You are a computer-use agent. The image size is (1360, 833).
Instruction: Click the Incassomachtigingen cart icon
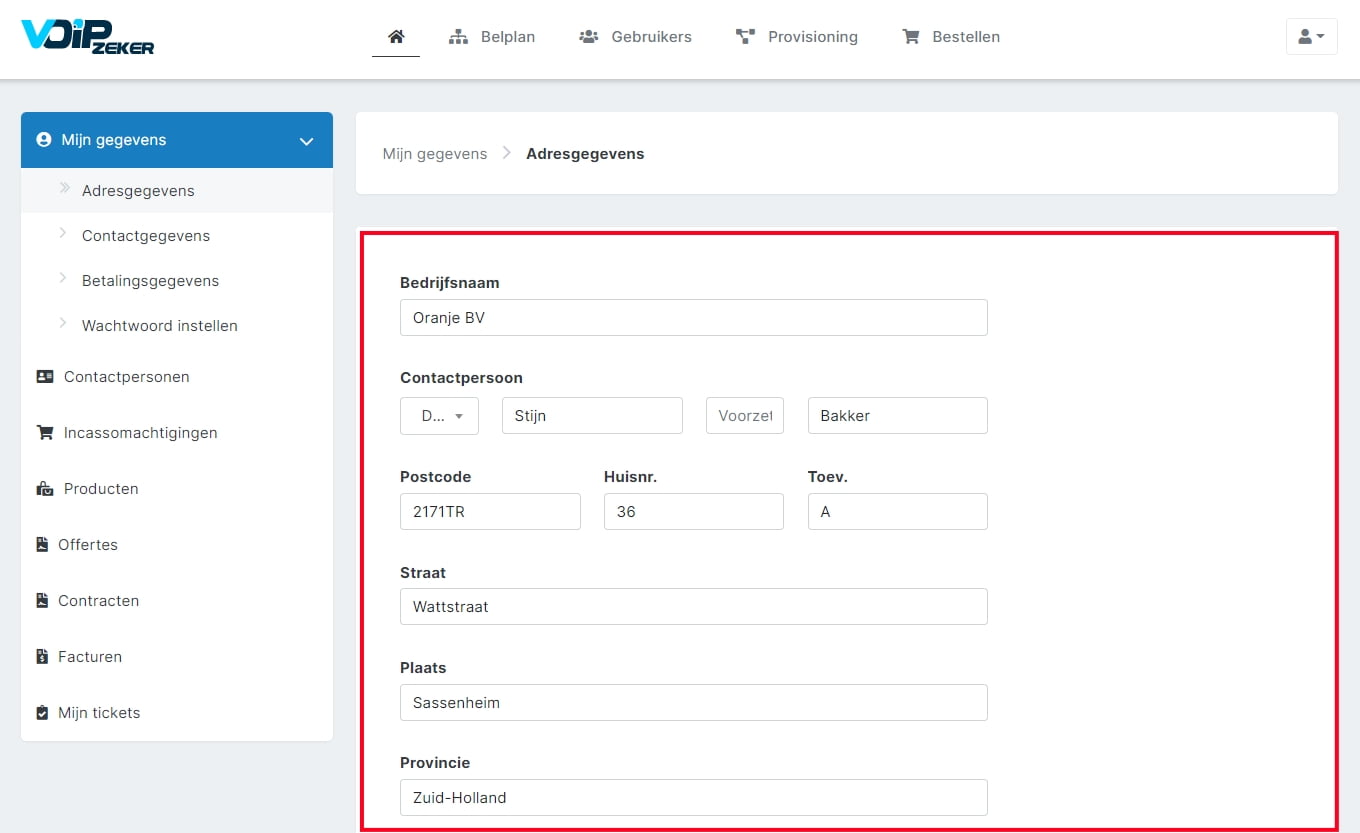(x=45, y=433)
